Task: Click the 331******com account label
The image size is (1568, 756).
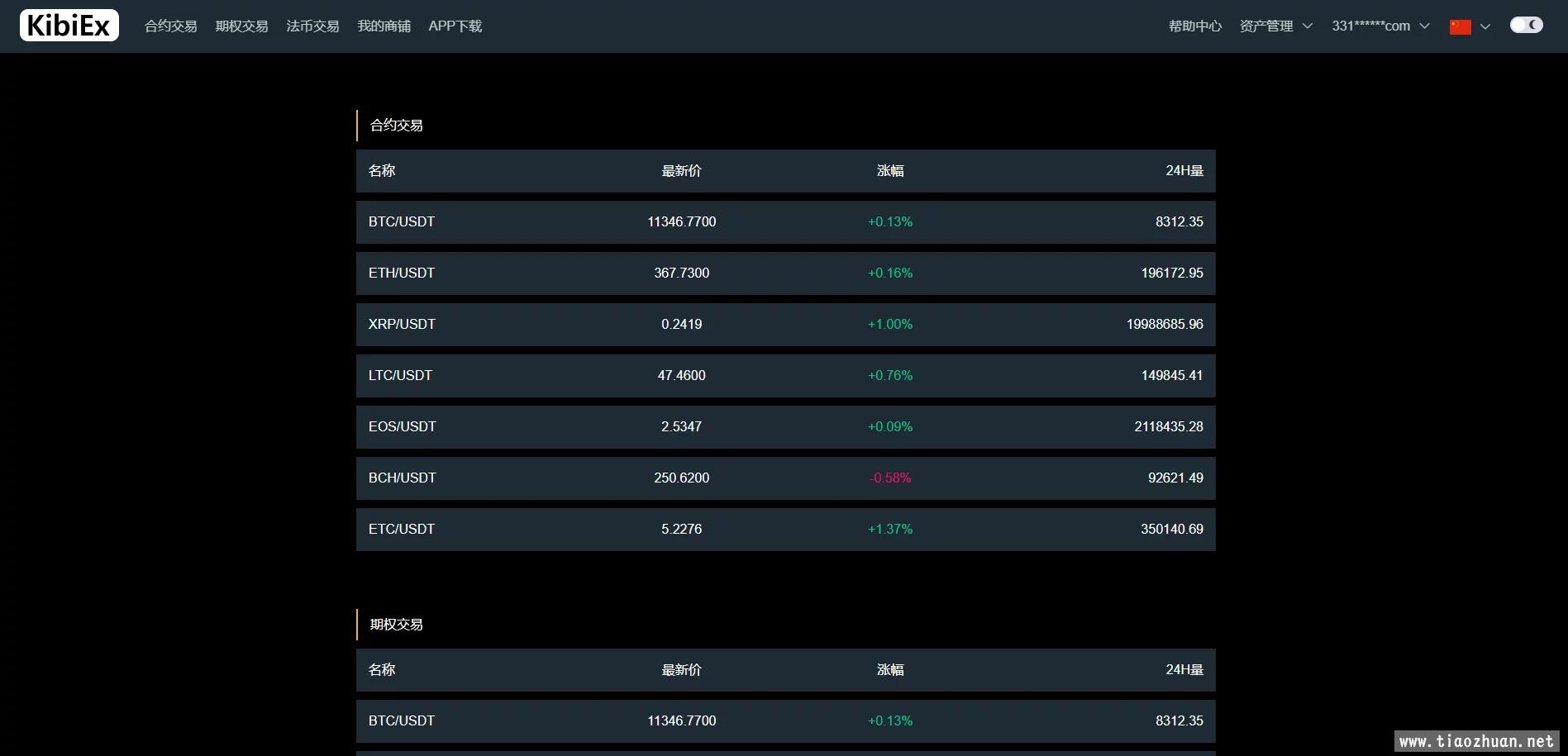Action: [x=1371, y=26]
